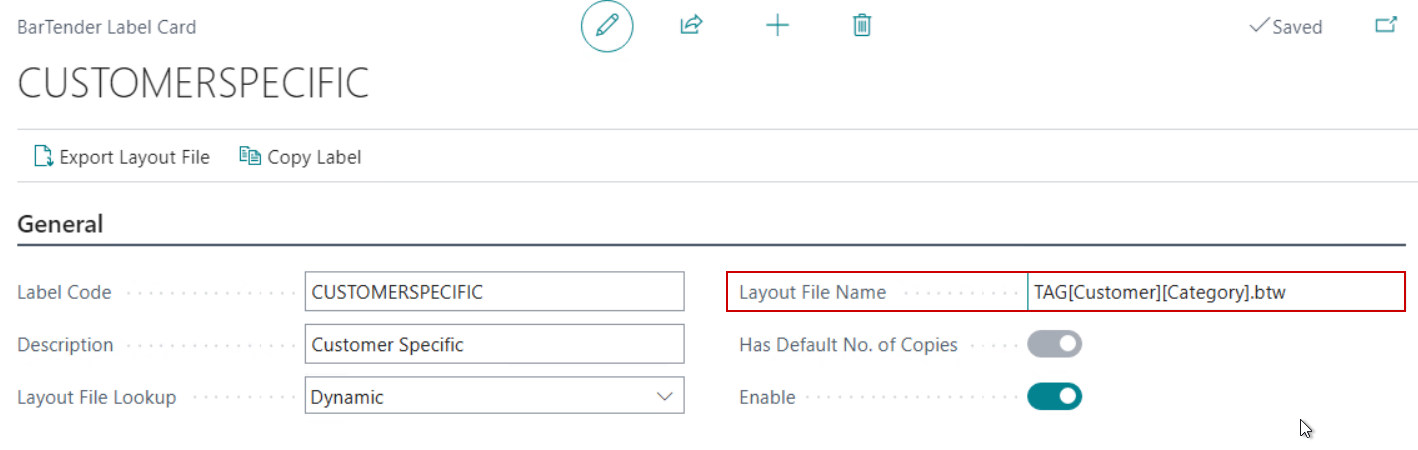Click the Layout File Name field
This screenshot has height=450, width=1418.
click(x=1216, y=293)
